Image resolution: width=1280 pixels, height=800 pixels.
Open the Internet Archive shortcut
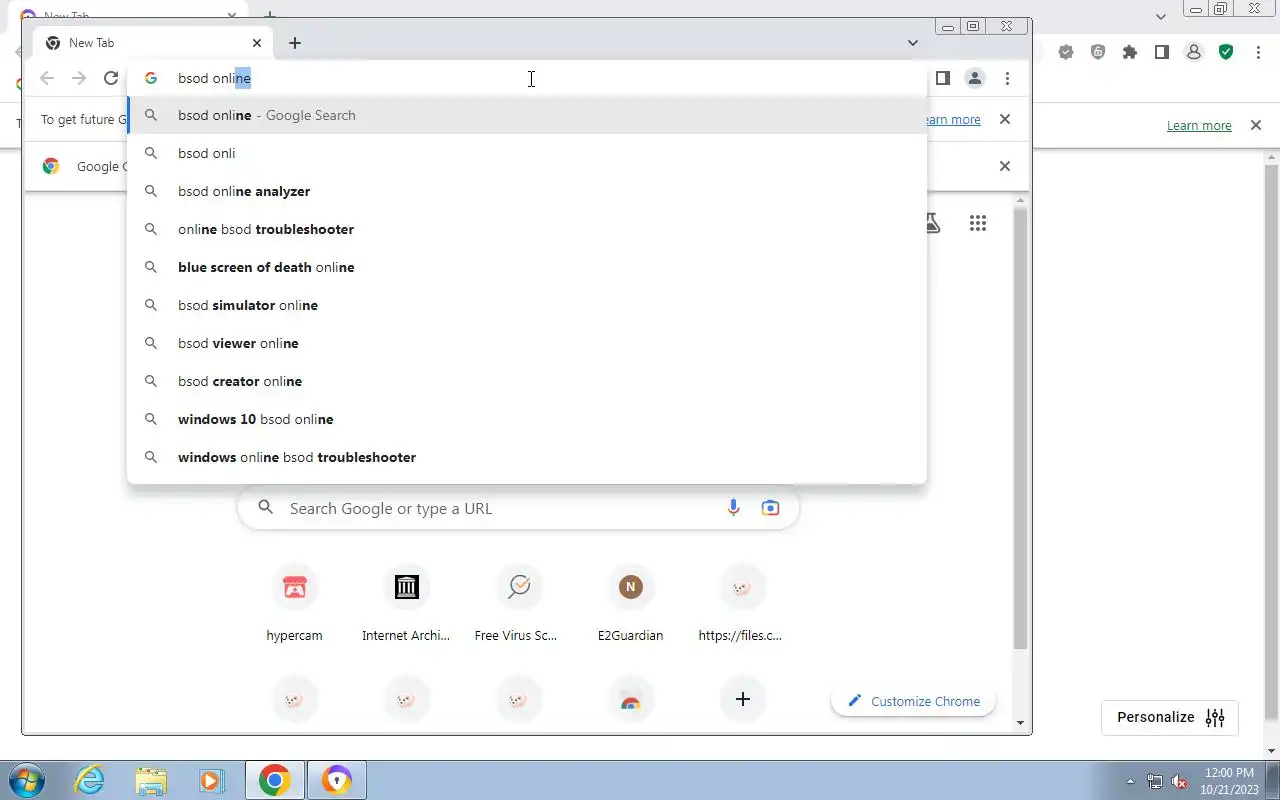tap(406, 603)
